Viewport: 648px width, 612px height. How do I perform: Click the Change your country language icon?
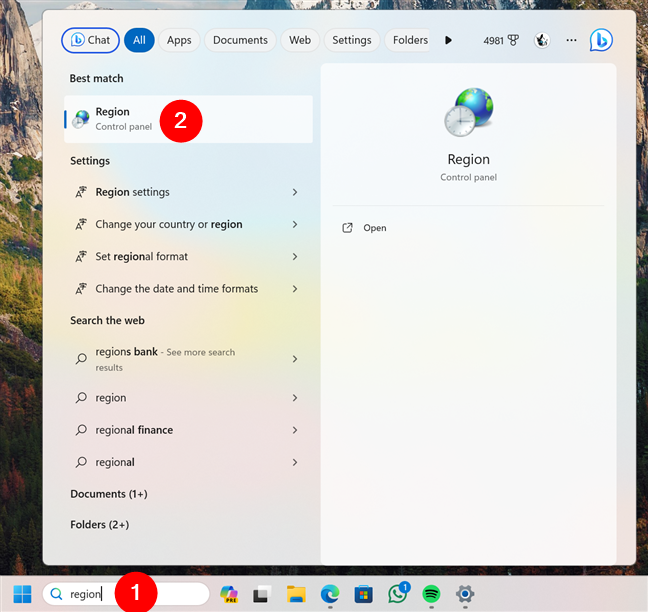pos(81,224)
